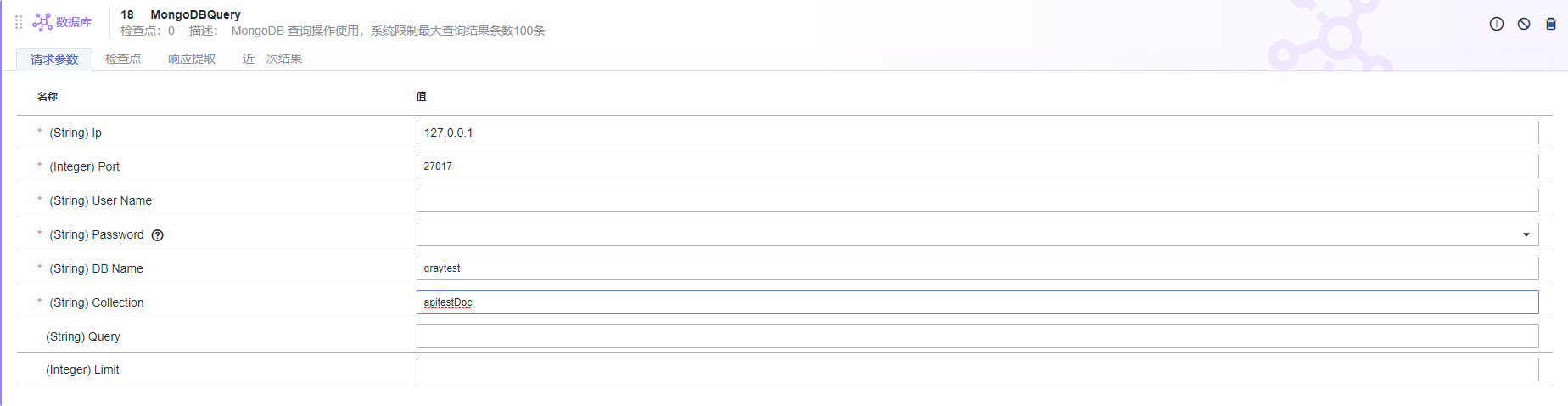Click the info circle icon in header

[x=1497, y=24]
